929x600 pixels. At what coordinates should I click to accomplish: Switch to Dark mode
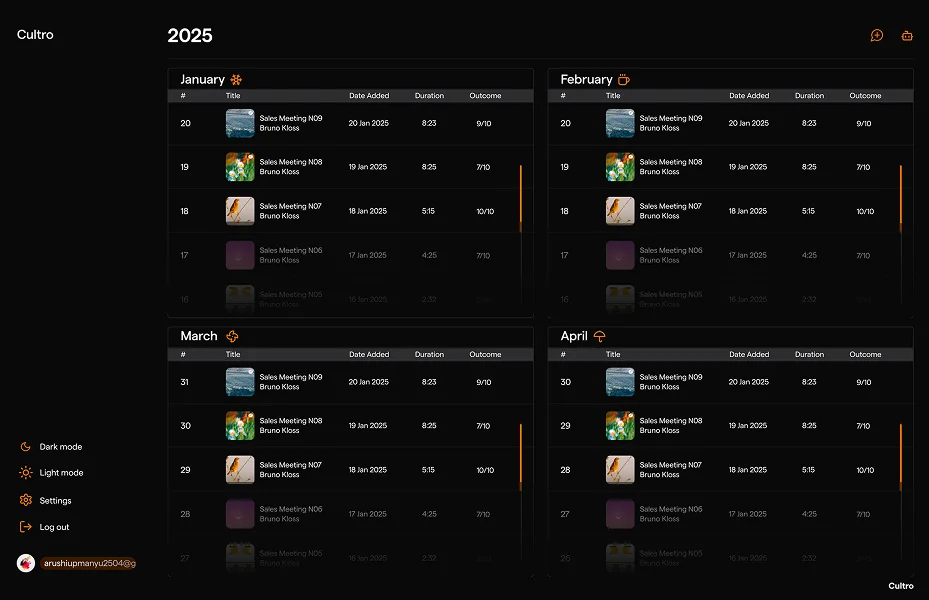tap(60, 447)
